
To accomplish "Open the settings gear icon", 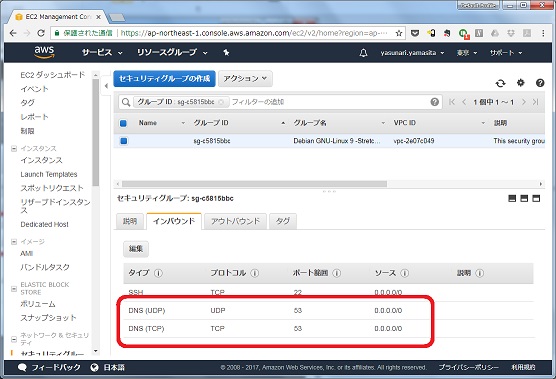I will pyautogui.click(x=520, y=83).
